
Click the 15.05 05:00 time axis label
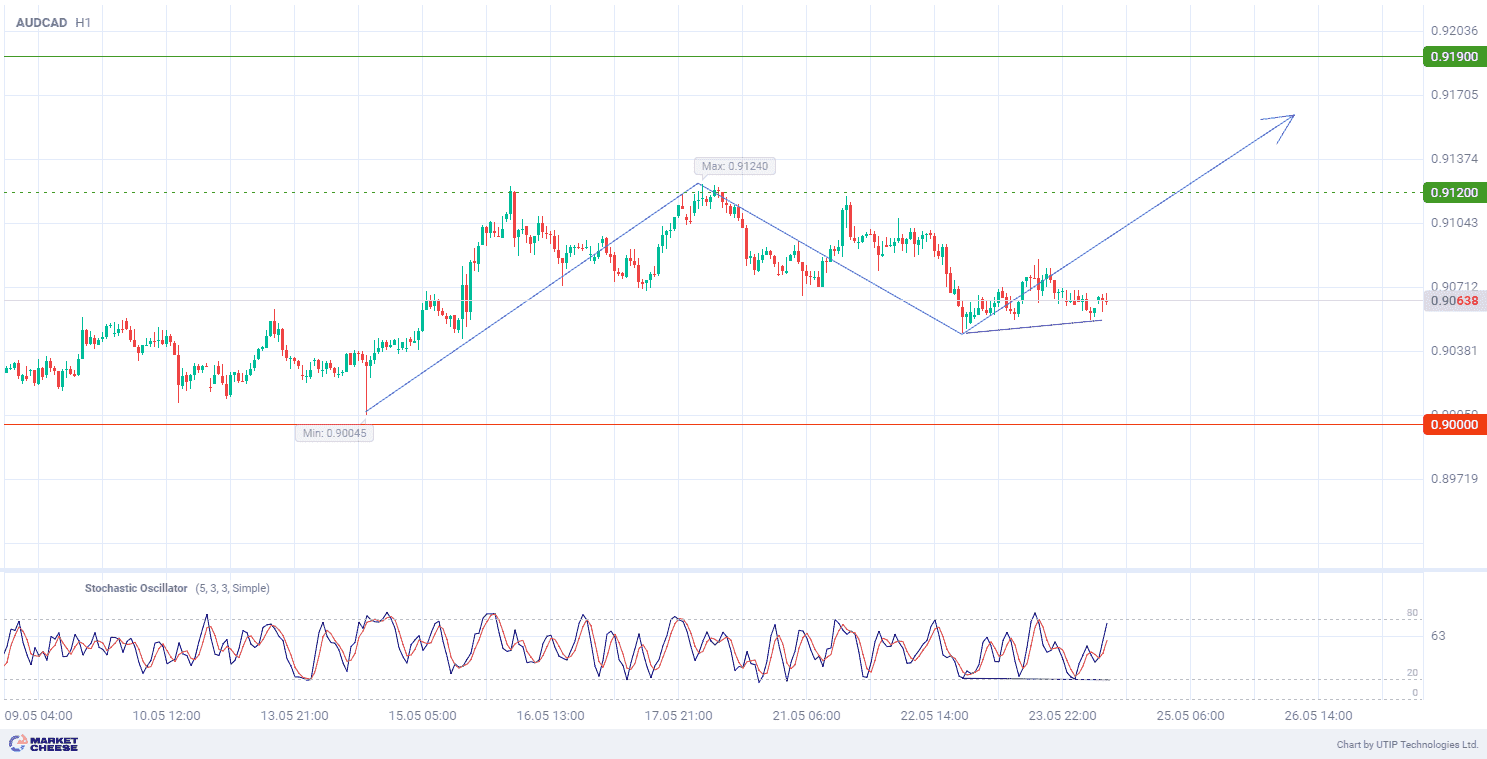(x=422, y=716)
